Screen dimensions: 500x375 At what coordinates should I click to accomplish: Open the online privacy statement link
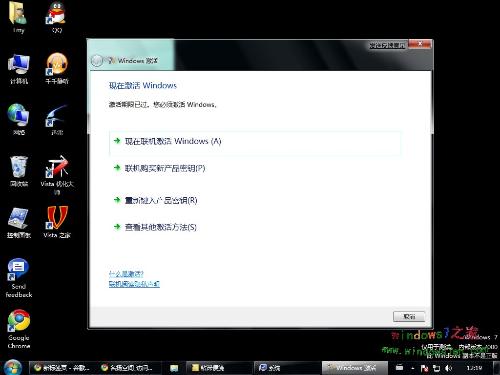pyautogui.click(x=134, y=284)
